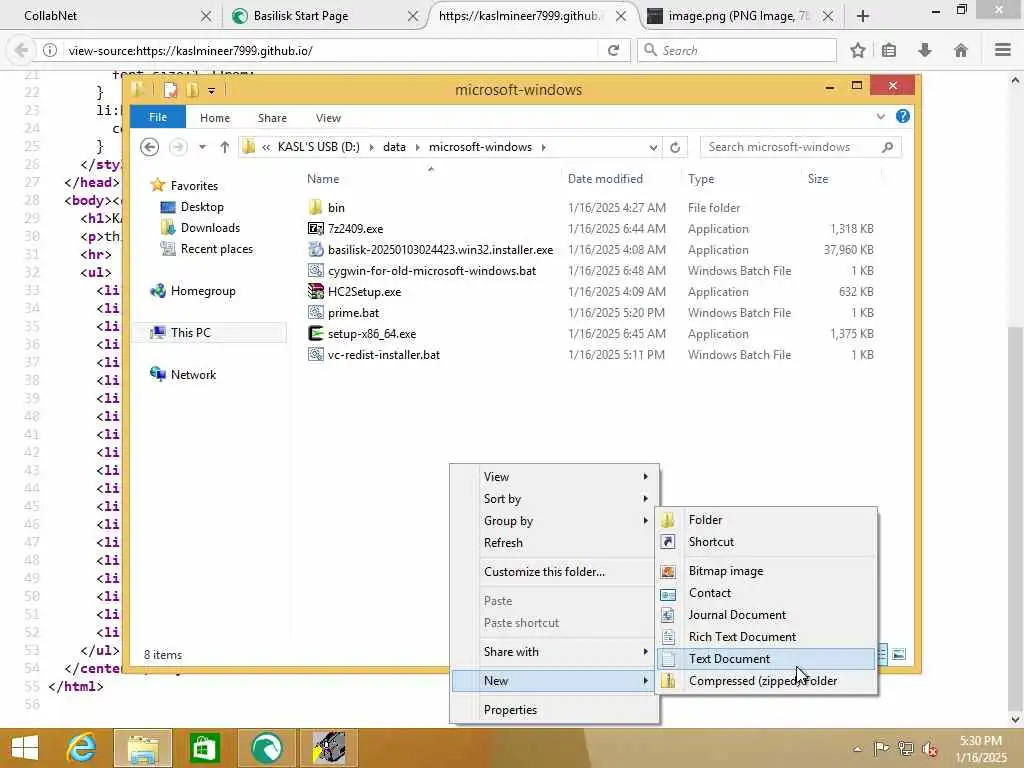Refresh the microsoft-windows folder view
The width and height of the screenshot is (1024, 768).
tap(675, 148)
